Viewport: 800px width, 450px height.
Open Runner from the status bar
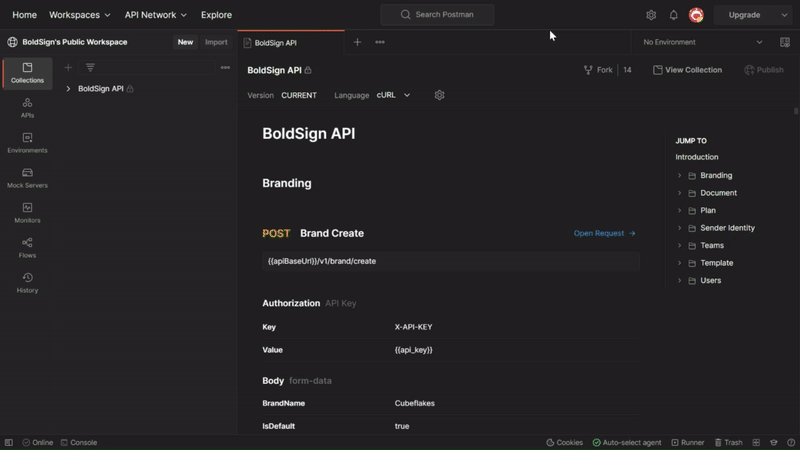pos(687,442)
